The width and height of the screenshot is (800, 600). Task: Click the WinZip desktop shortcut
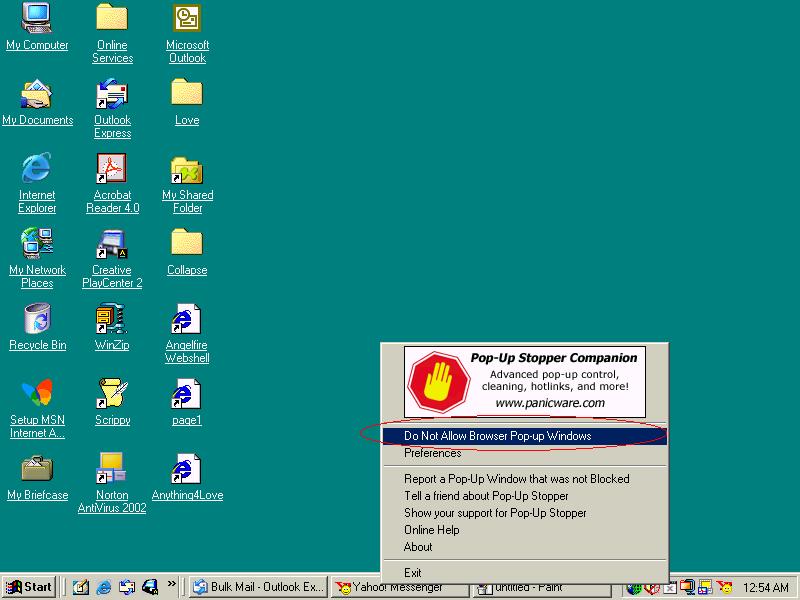(111, 319)
